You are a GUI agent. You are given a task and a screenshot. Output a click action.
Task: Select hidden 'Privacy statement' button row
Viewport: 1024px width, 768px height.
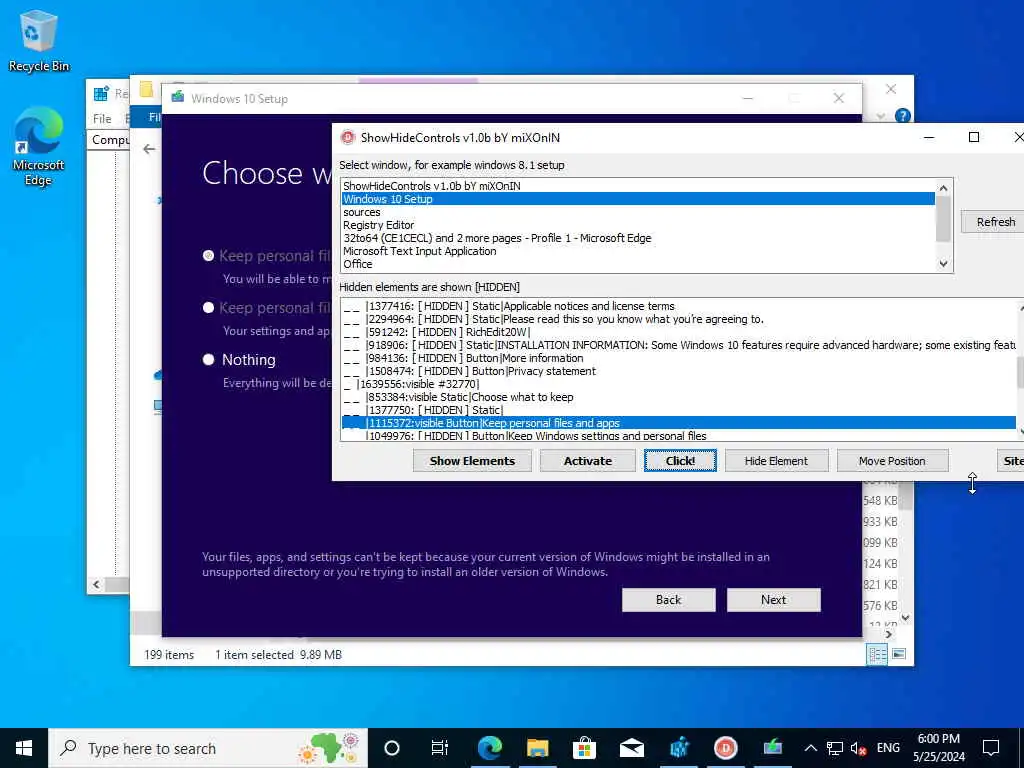click(x=679, y=371)
